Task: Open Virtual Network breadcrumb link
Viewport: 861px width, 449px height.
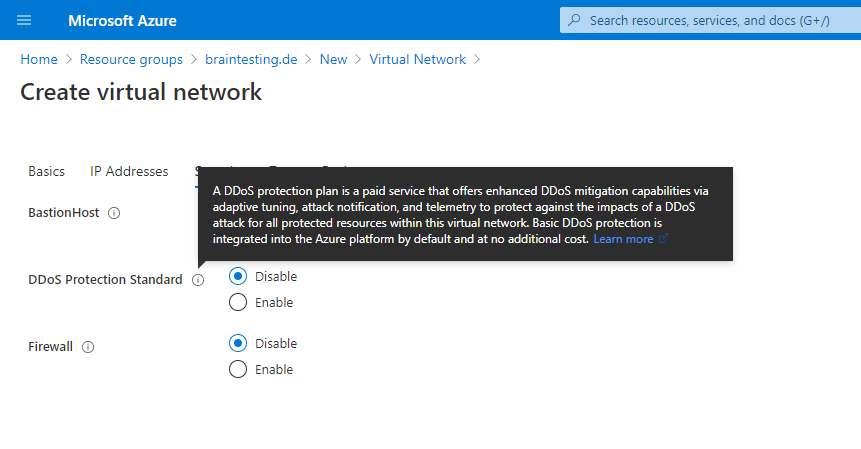Action: click(x=417, y=59)
